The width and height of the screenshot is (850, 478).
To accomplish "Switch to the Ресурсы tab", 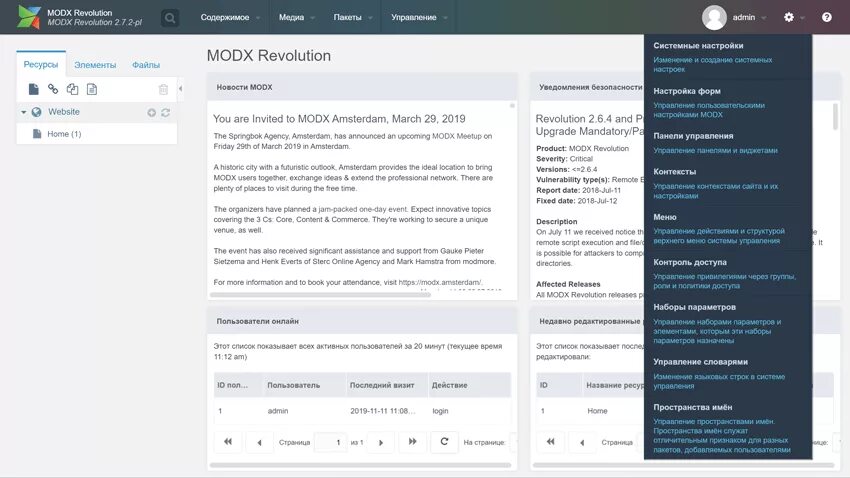I will pos(41,64).
